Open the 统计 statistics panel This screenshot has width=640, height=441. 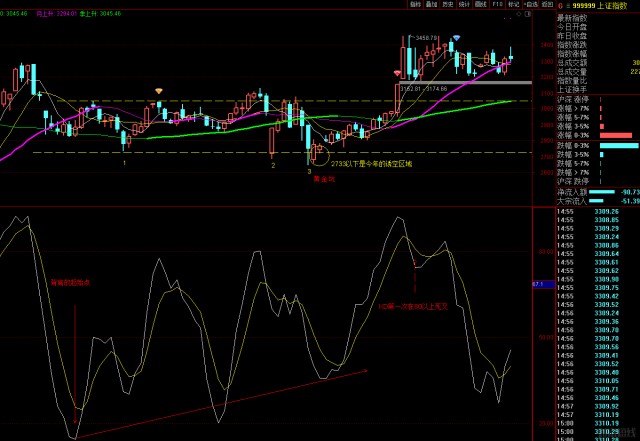[x=465, y=4]
